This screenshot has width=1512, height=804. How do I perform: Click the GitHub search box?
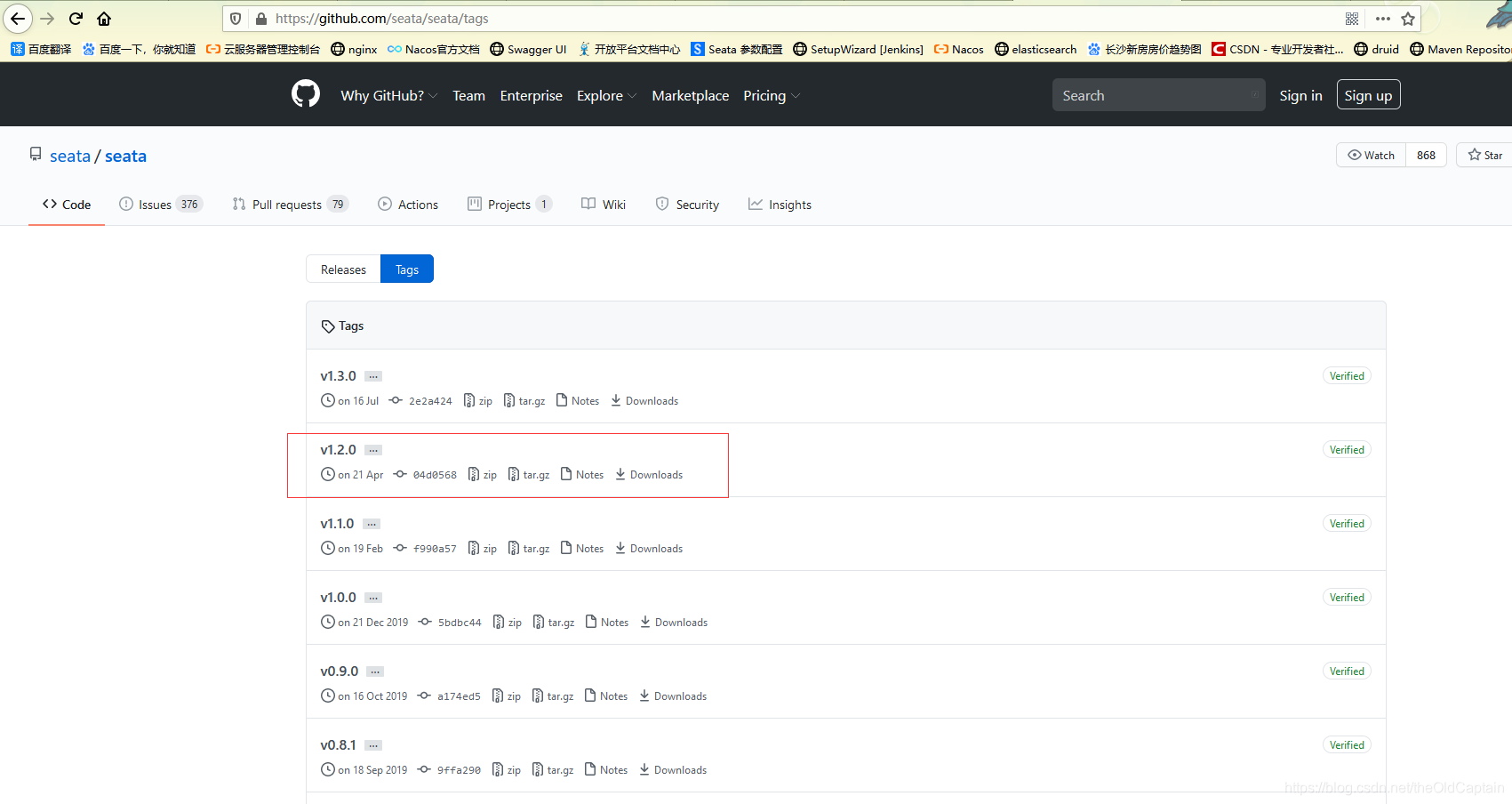[x=1158, y=95]
